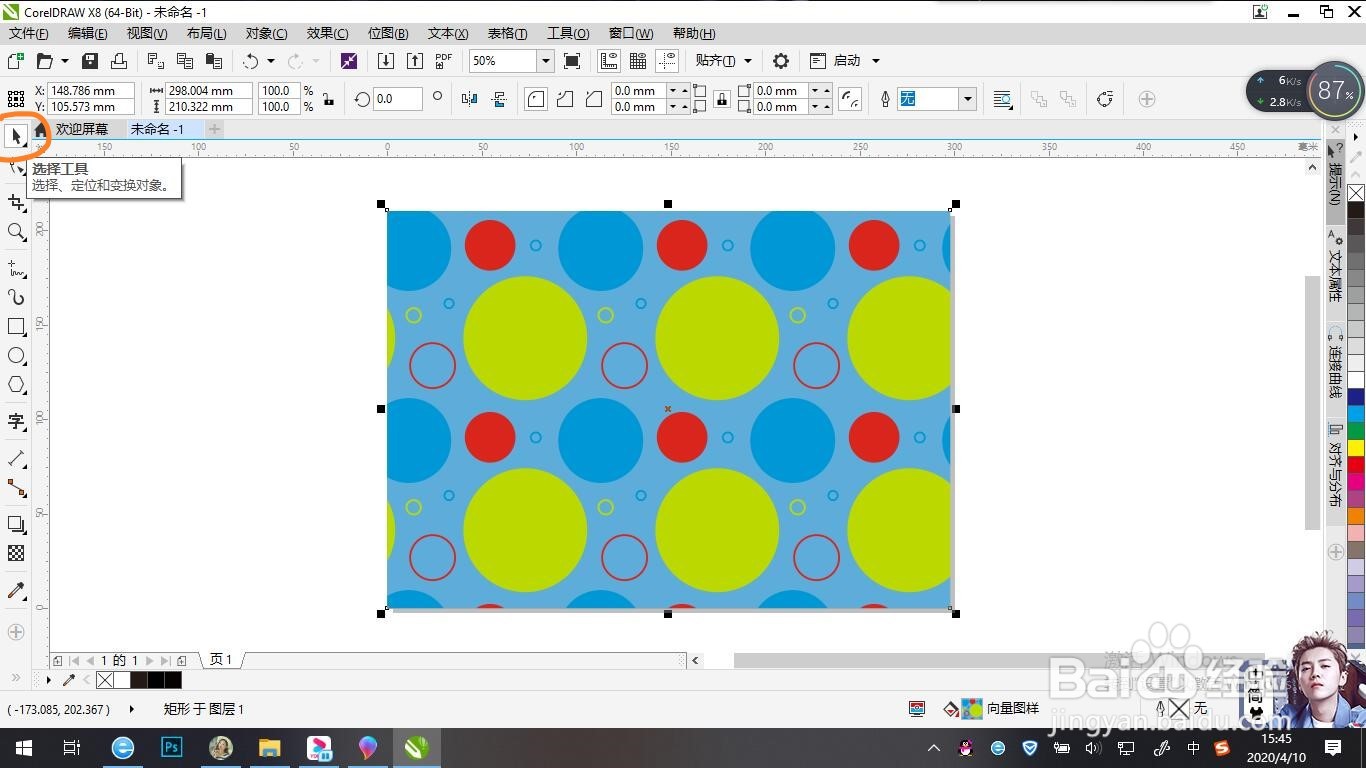The height and width of the screenshot is (768, 1366).
Task: Open the zoom level 50% dropdown
Action: coord(545,61)
